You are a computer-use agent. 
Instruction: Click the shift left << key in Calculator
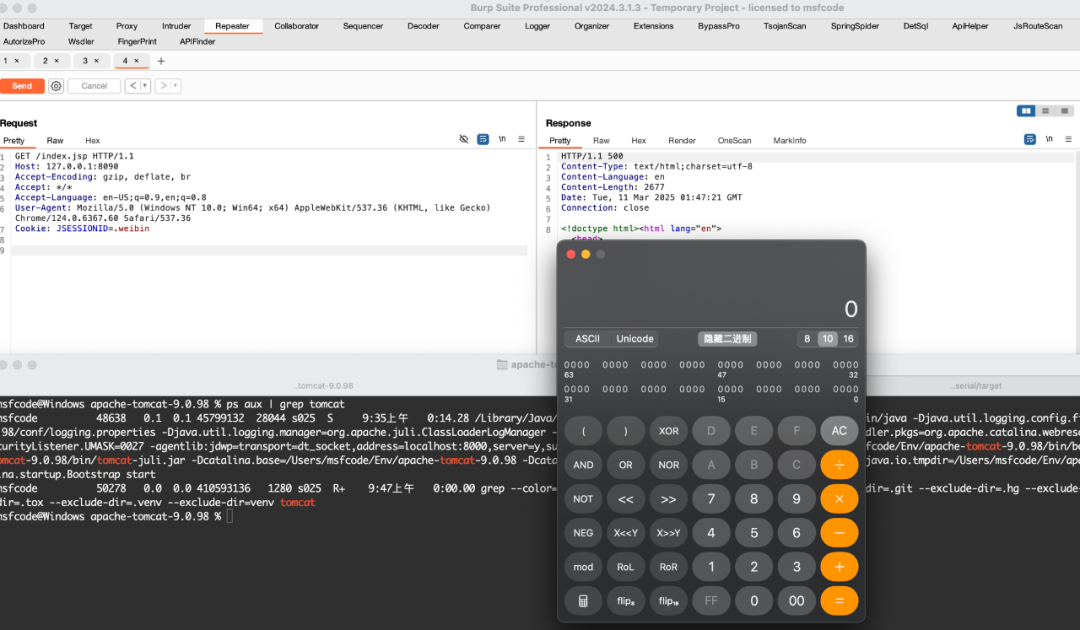[x=625, y=499]
